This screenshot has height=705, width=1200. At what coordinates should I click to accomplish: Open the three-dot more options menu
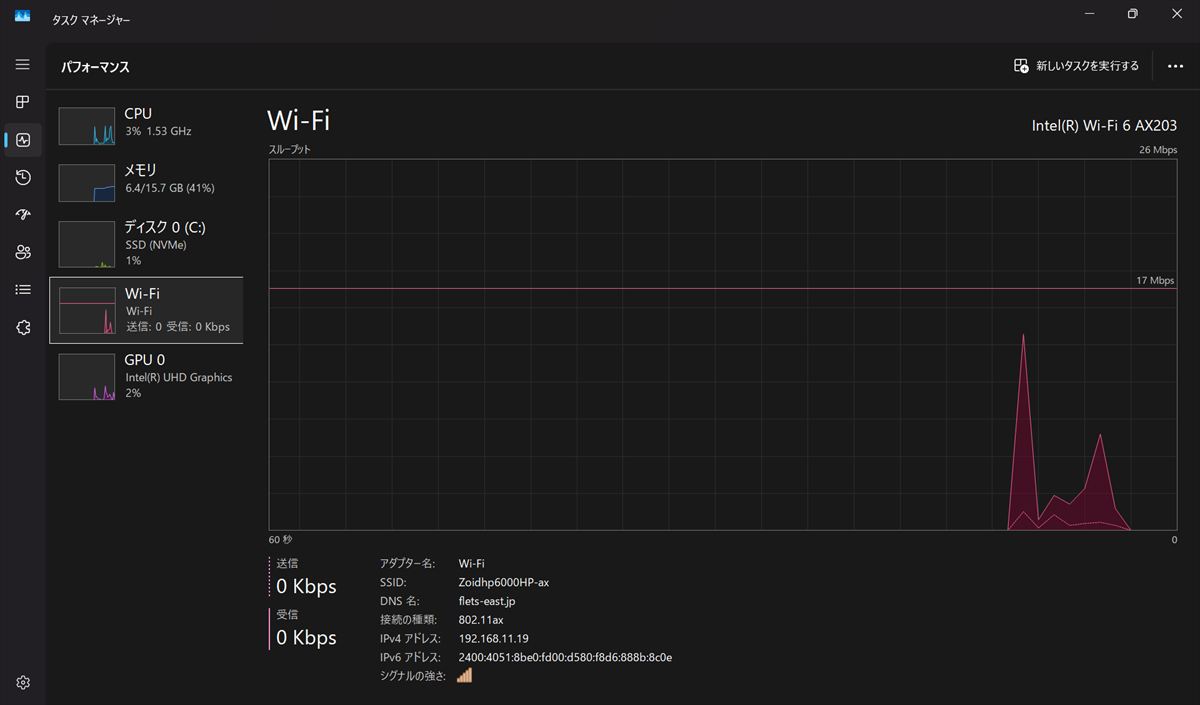(x=1175, y=66)
